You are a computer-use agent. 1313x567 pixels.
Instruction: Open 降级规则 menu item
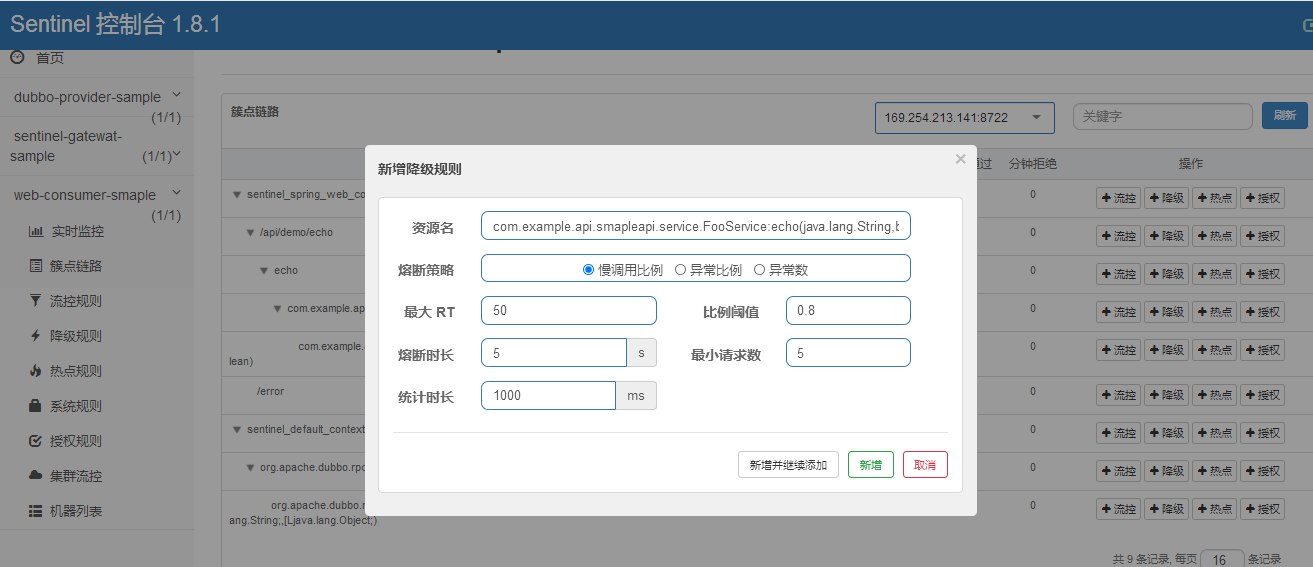[x=76, y=336]
